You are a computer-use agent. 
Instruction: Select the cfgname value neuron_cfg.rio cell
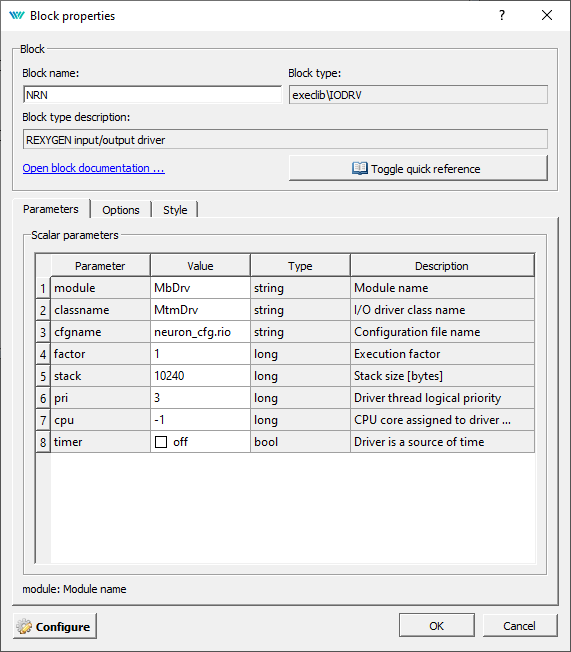pos(200,332)
